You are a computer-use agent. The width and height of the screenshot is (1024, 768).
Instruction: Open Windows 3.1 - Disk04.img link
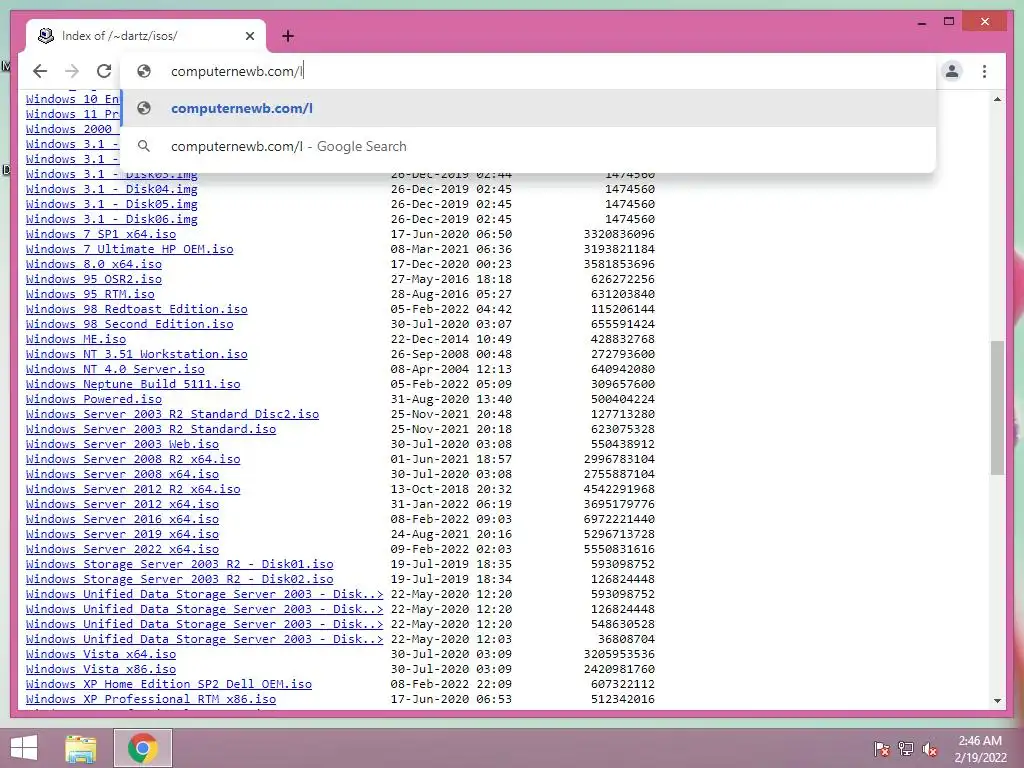[112, 189]
